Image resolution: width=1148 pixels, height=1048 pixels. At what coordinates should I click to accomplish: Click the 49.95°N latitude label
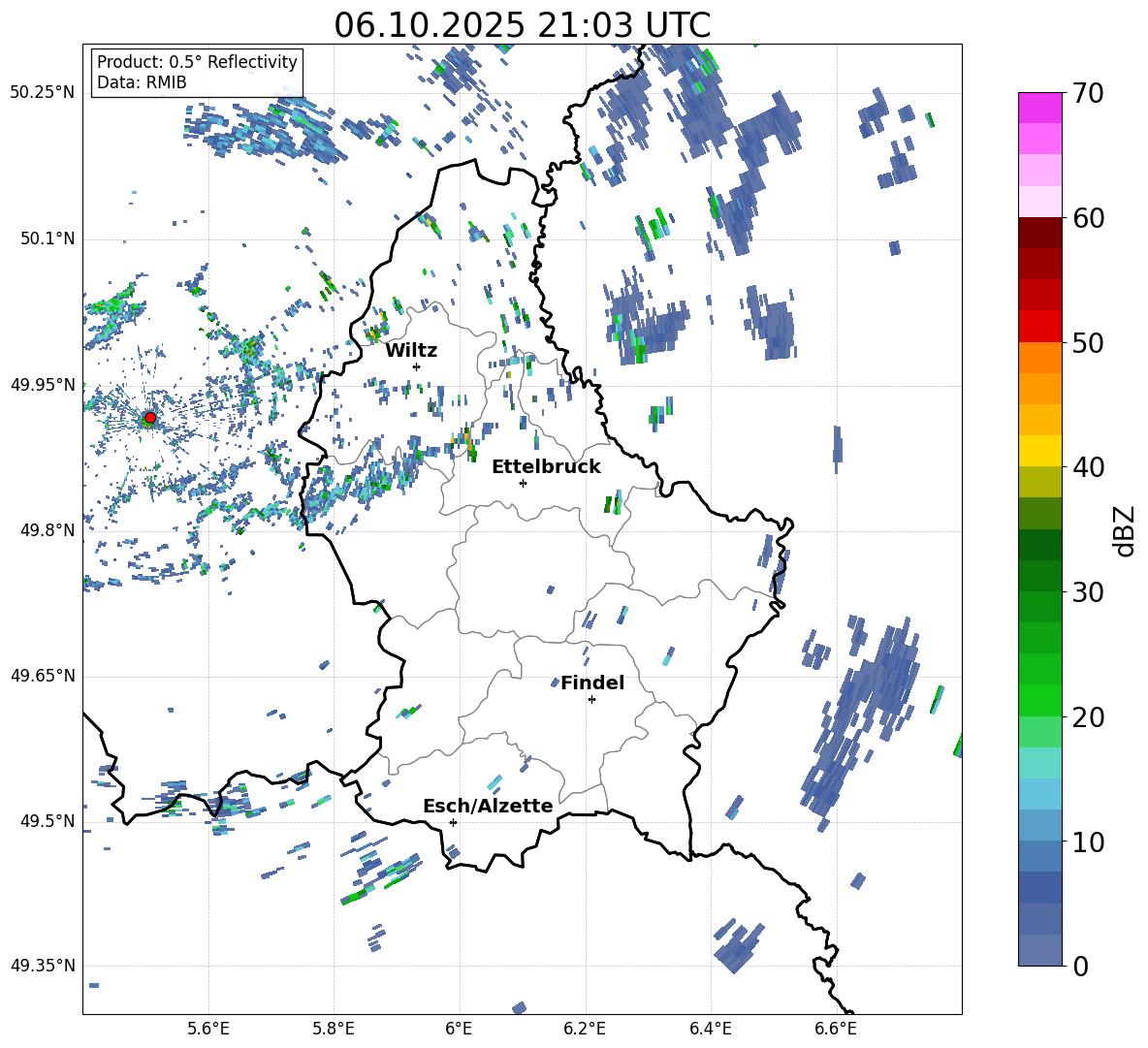[x=43, y=384]
